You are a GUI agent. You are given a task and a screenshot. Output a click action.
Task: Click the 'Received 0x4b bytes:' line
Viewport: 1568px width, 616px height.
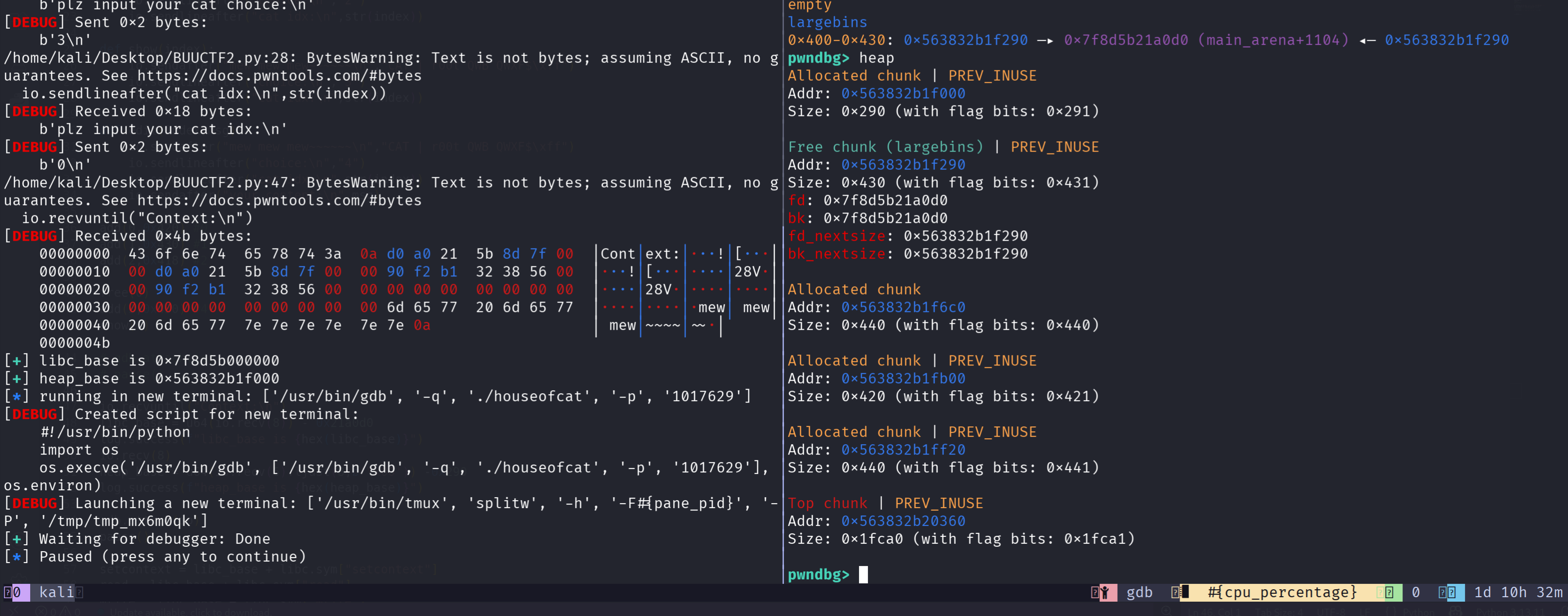128,236
